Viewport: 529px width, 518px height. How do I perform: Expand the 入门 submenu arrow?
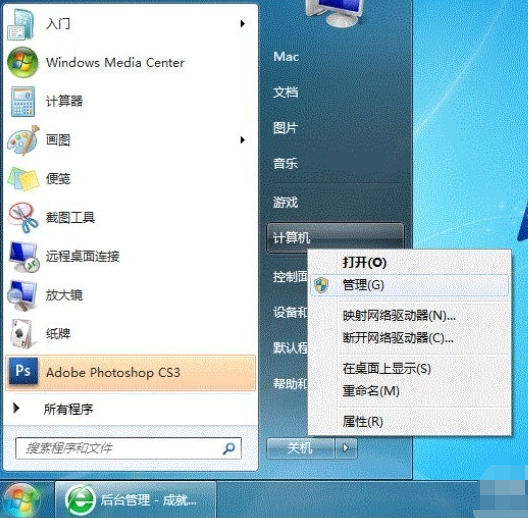coord(242,24)
